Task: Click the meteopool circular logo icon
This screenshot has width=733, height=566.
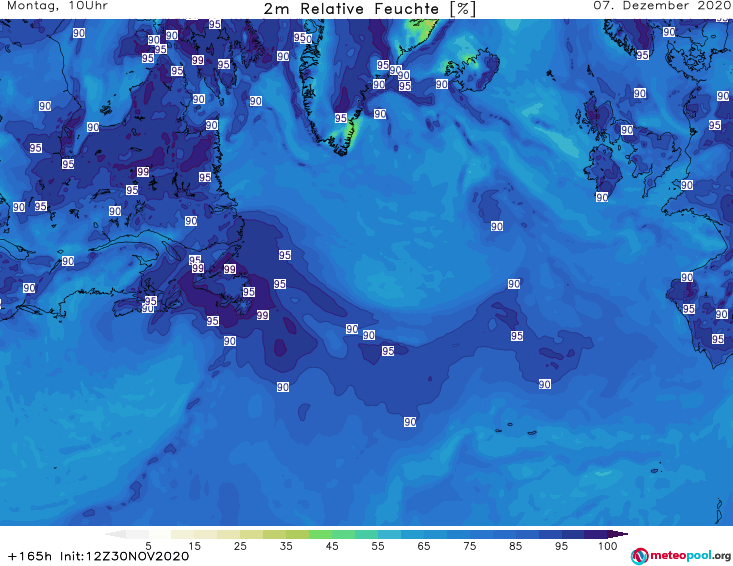Action: click(x=640, y=556)
